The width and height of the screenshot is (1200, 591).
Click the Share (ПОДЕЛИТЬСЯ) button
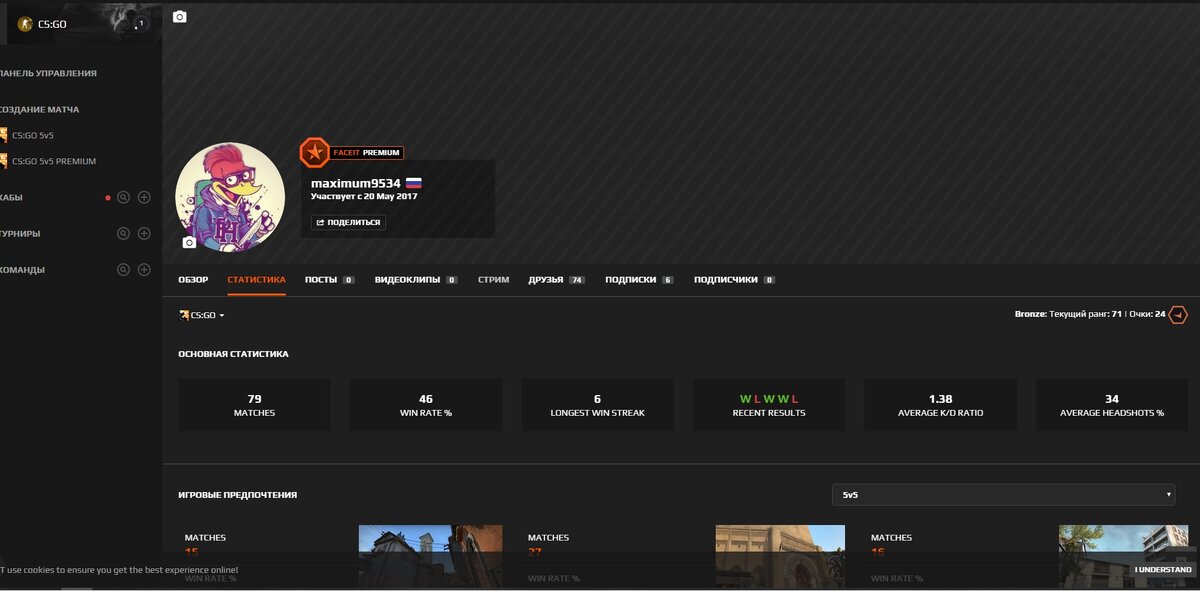[348, 222]
